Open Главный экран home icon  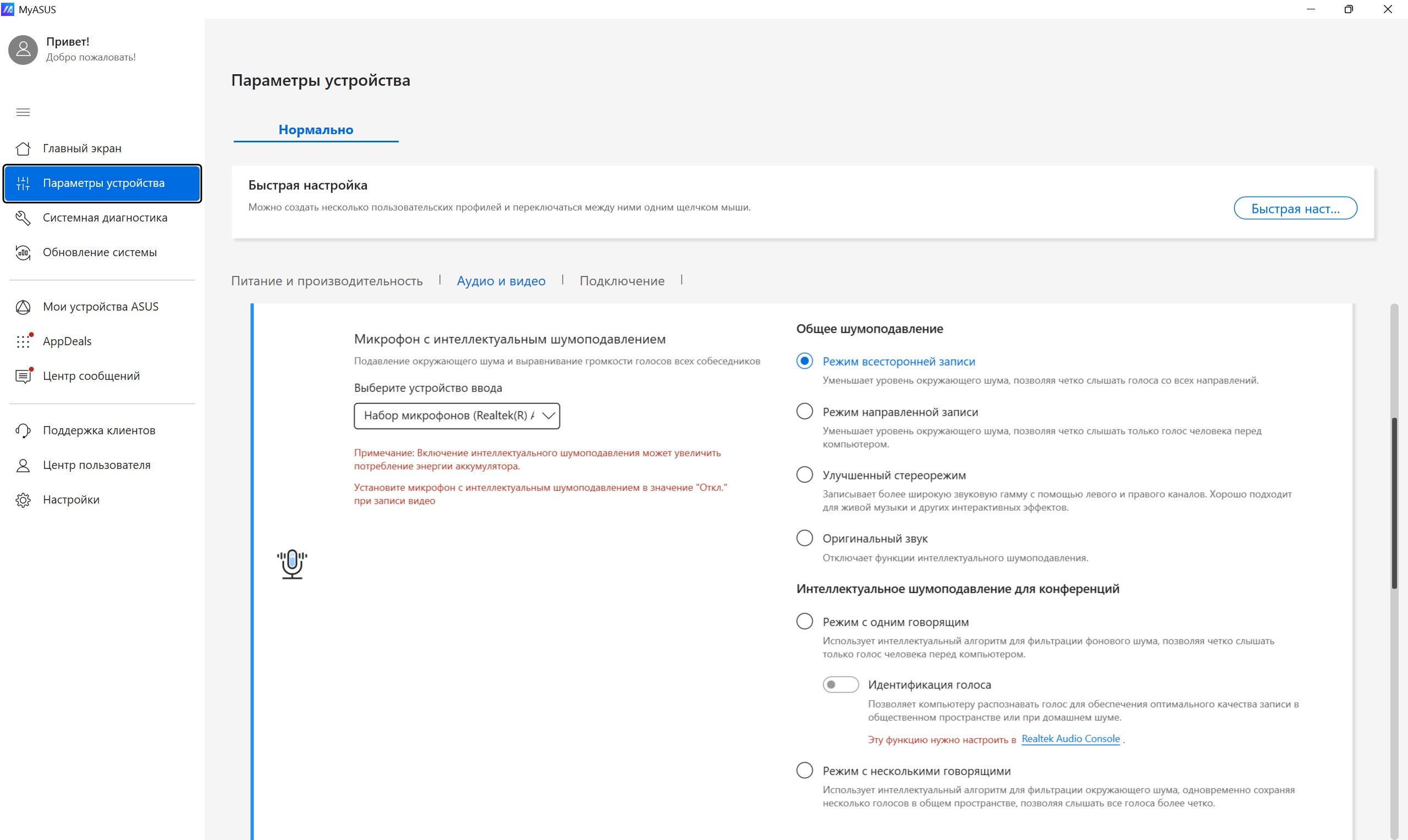pyautogui.click(x=23, y=148)
